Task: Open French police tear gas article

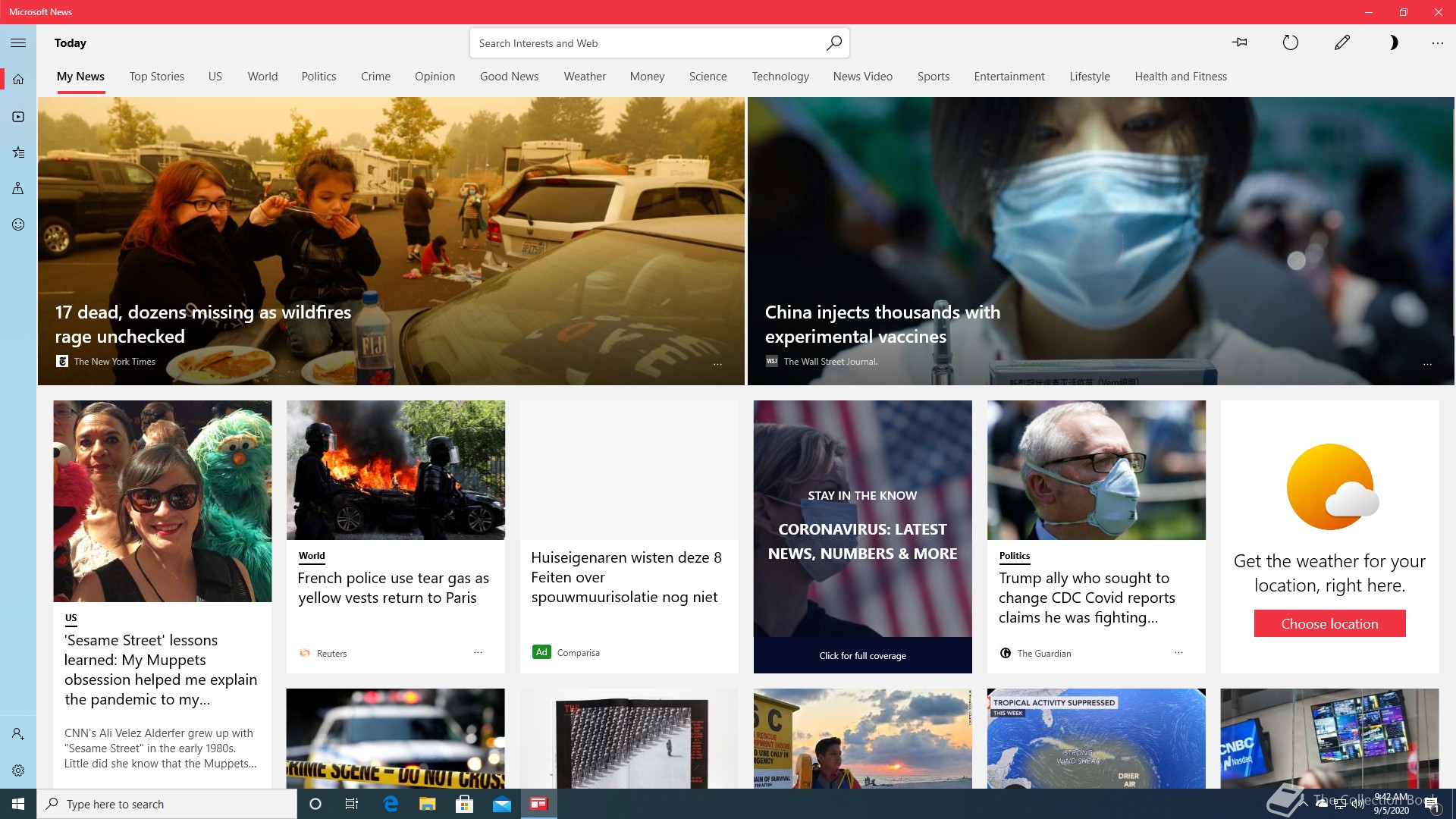Action: 393,588
